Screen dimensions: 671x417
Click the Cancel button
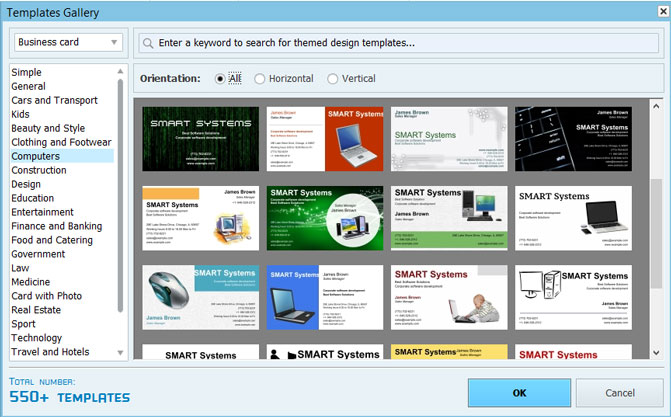(620, 393)
